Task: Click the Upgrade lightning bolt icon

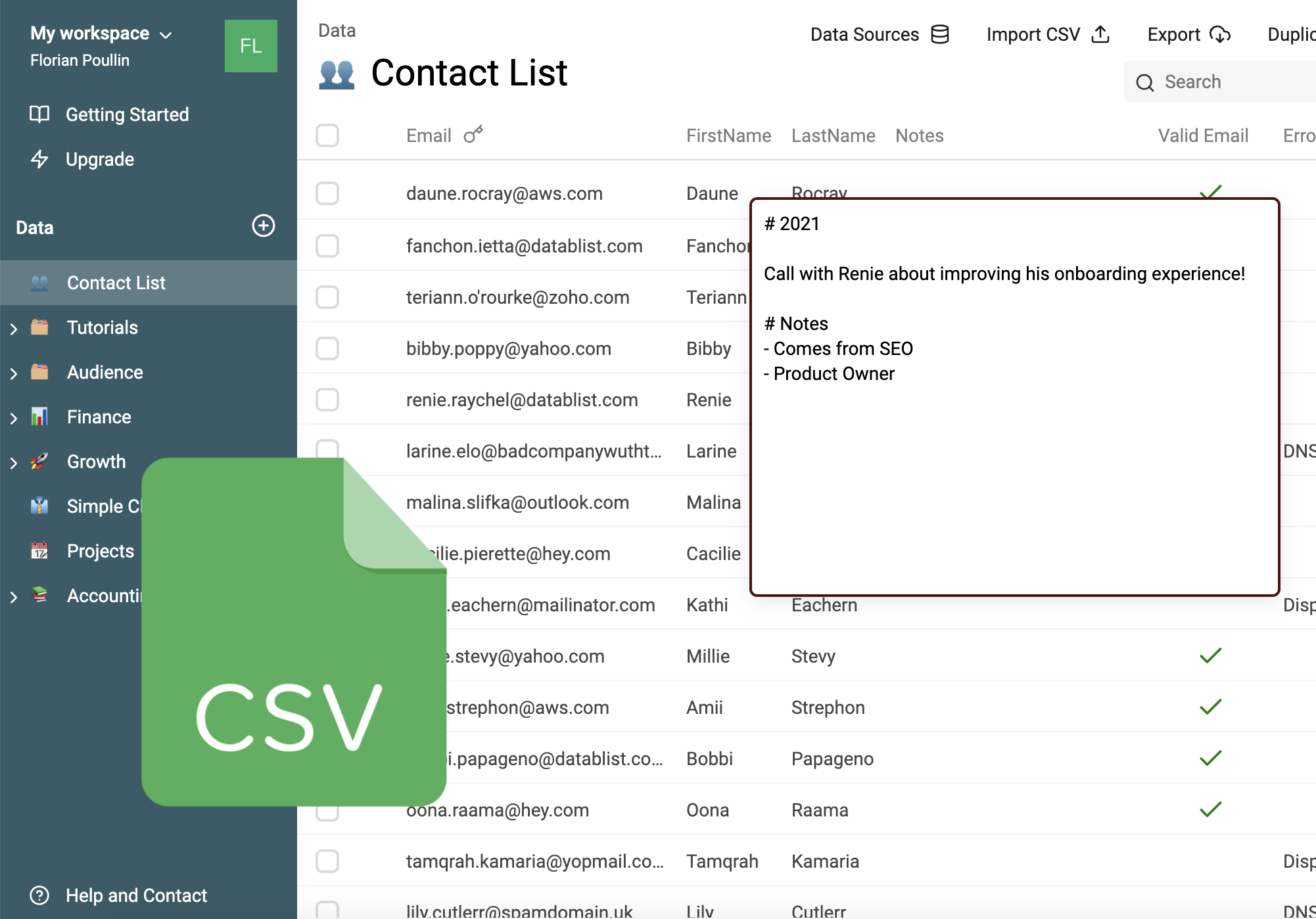Action: pyautogui.click(x=39, y=159)
